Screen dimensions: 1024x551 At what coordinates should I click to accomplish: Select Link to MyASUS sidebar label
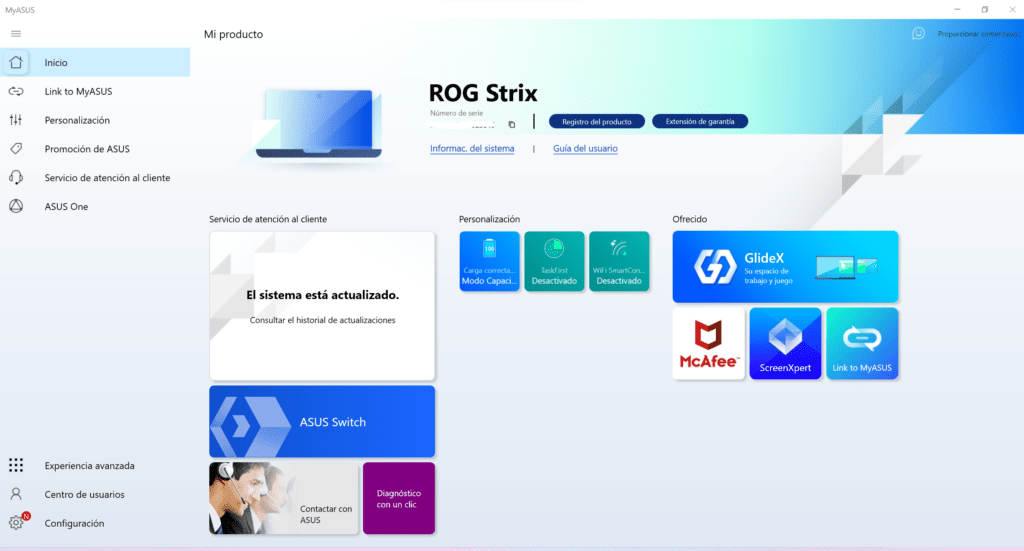point(78,91)
